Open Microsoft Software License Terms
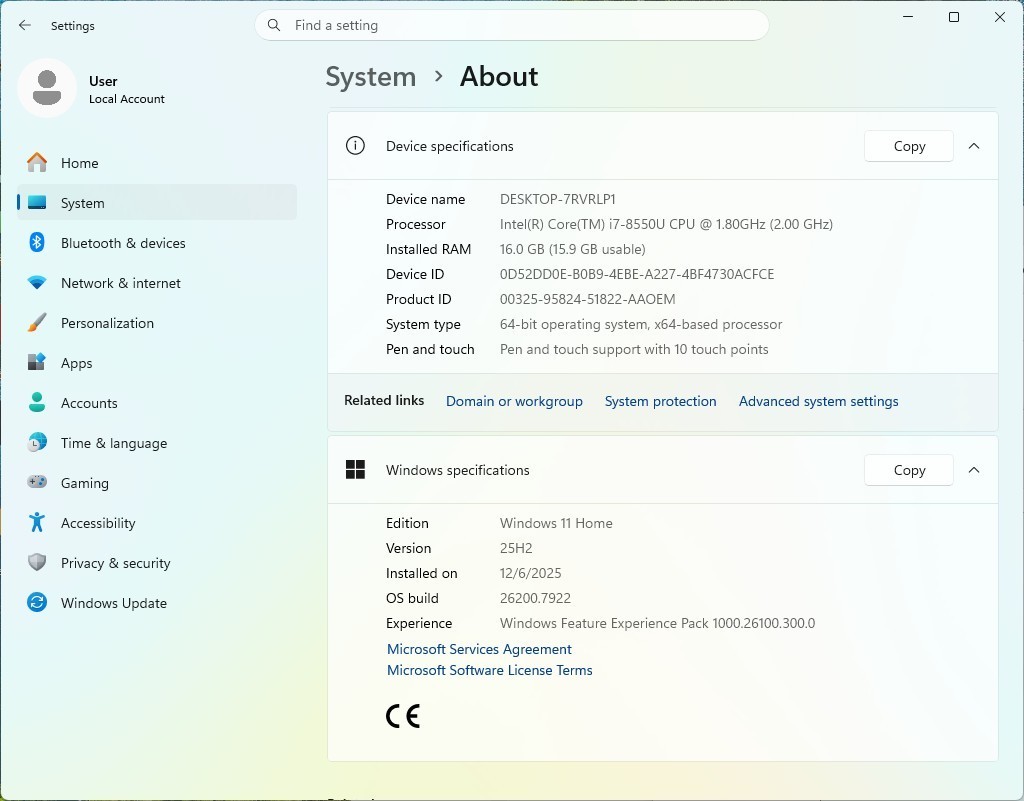This screenshot has width=1024, height=801. pos(489,670)
